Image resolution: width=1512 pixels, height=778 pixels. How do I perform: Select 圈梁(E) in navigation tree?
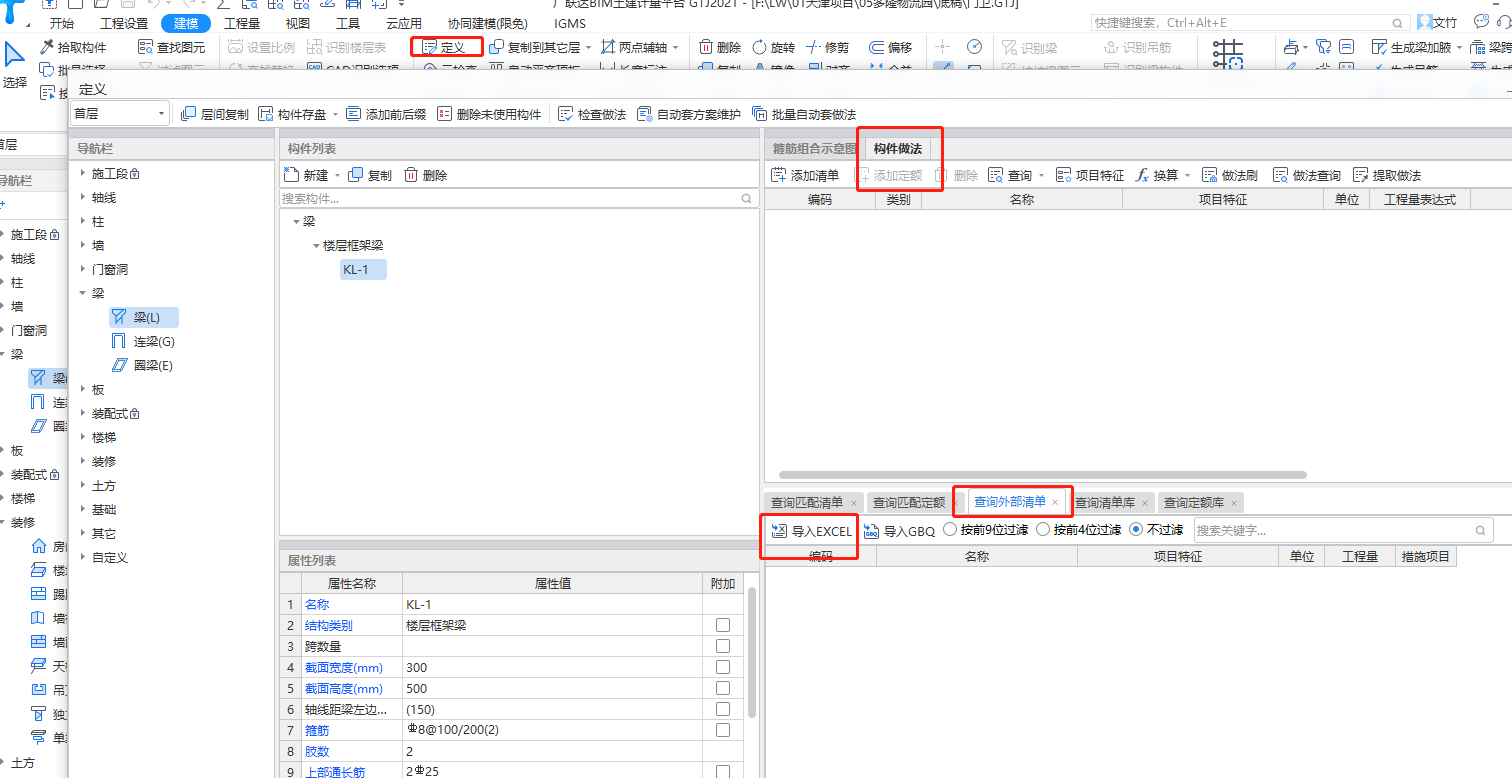pyautogui.click(x=142, y=365)
